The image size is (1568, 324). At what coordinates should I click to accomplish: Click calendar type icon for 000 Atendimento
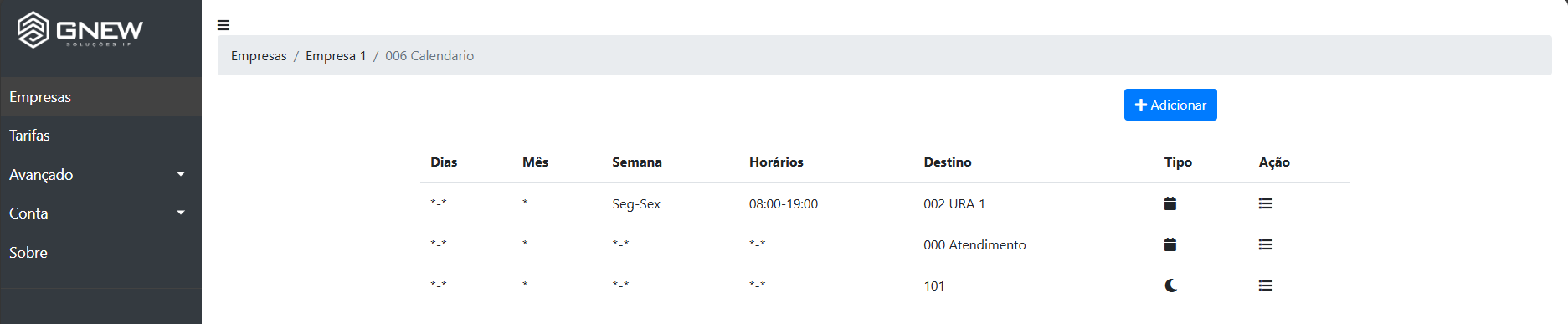(1170, 244)
